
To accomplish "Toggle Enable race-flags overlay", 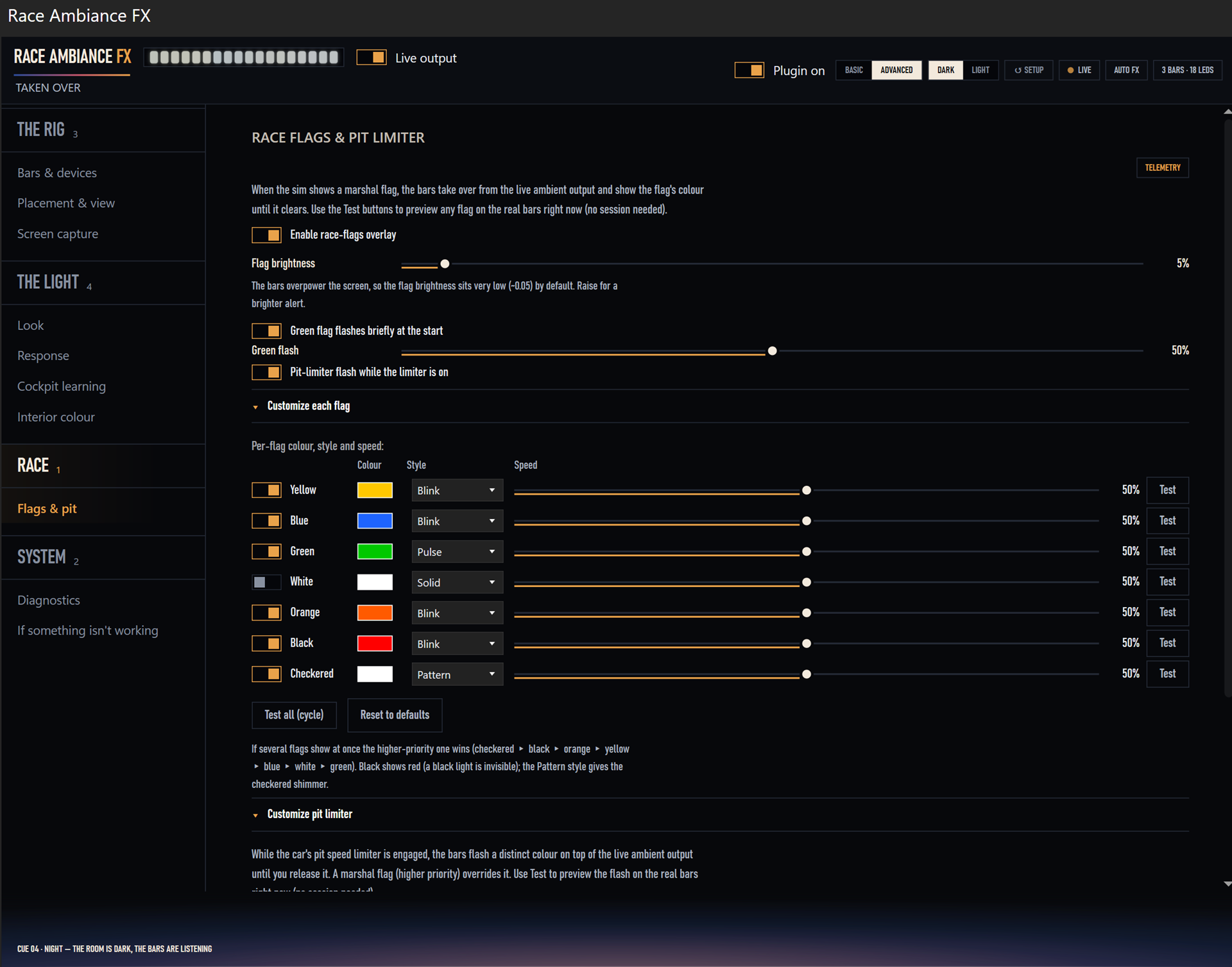I will tap(266, 235).
